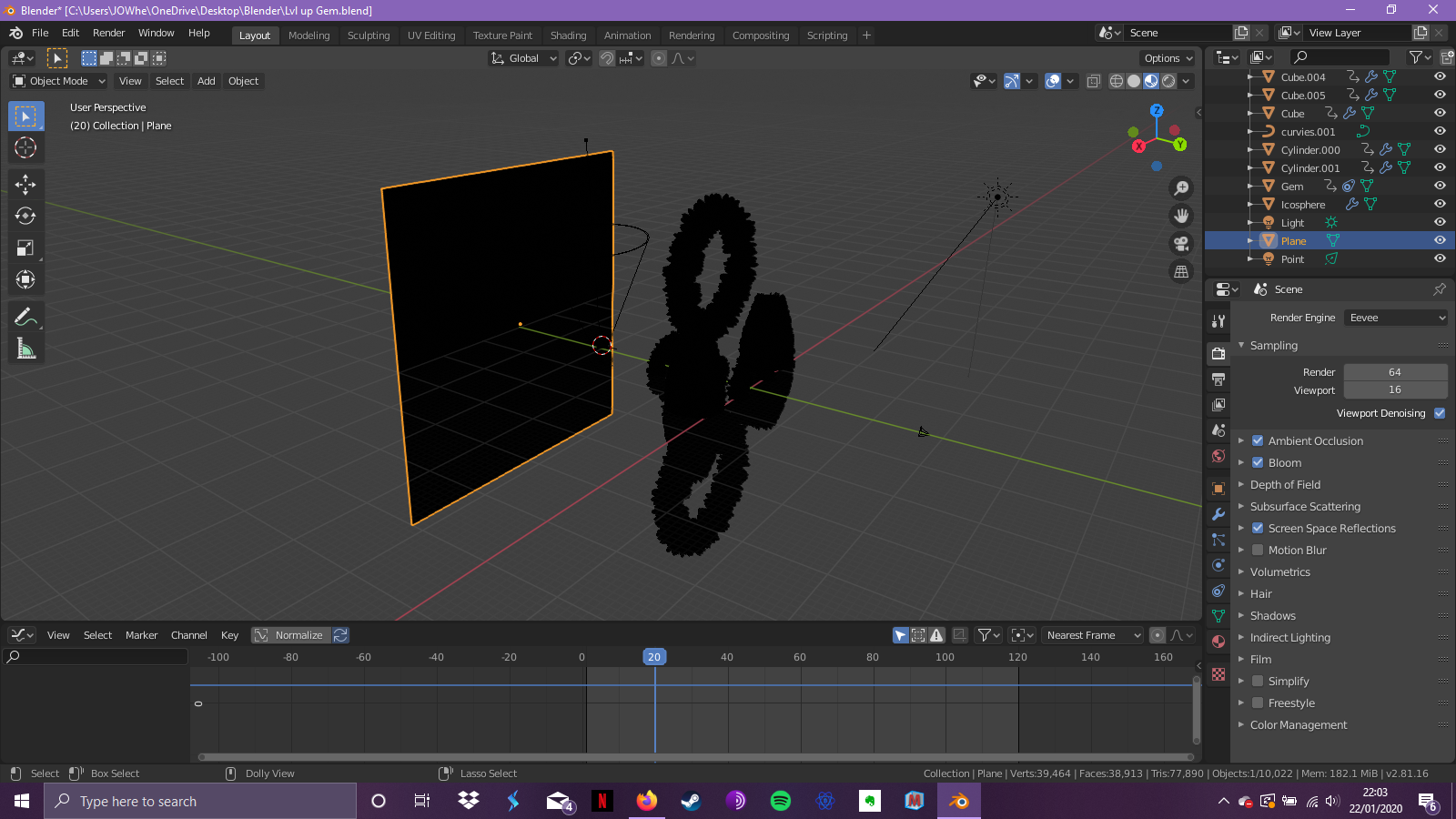The height and width of the screenshot is (819, 1456).
Task: Pick the Annotate tool
Action: 25,317
